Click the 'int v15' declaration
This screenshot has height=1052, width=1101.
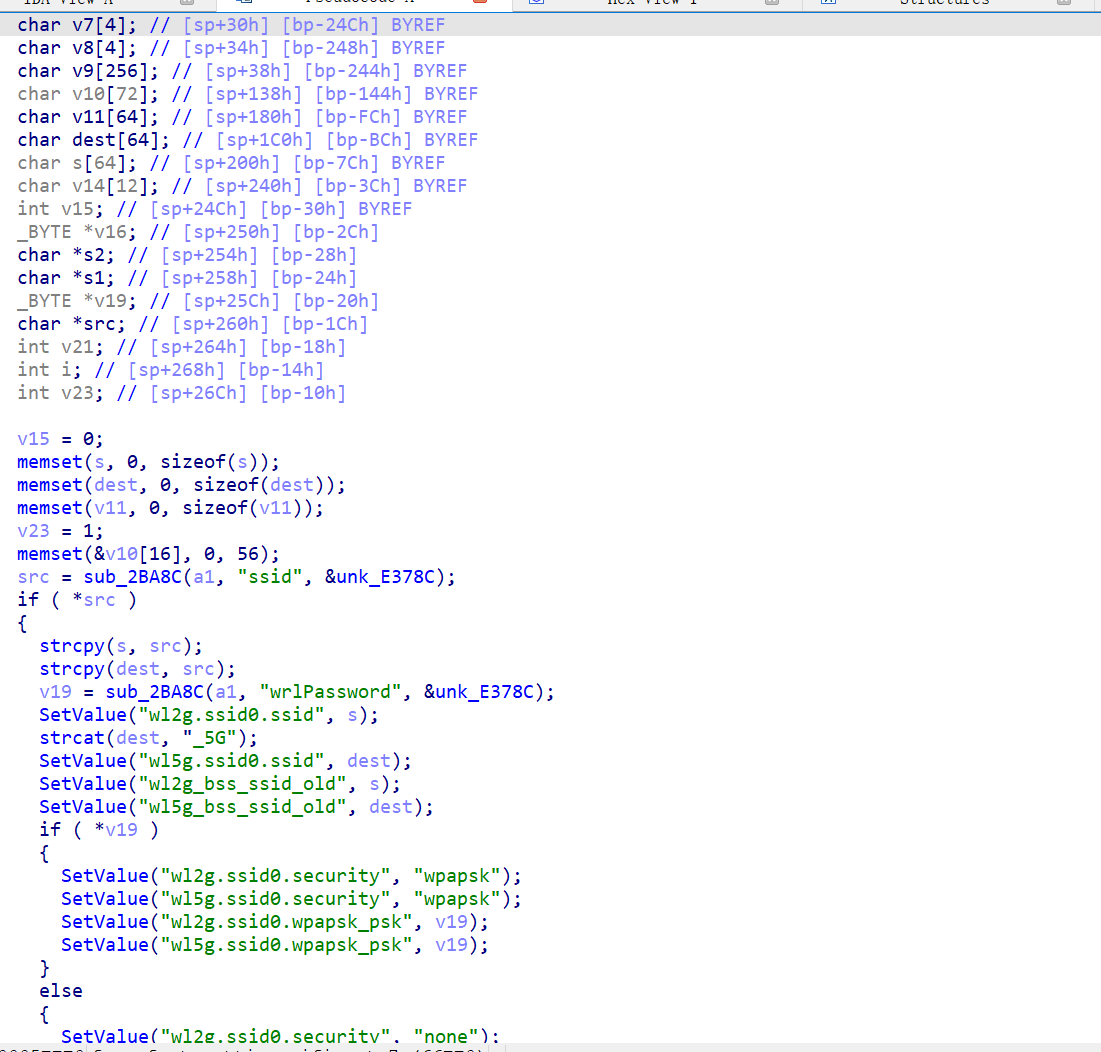(x=215, y=209)
